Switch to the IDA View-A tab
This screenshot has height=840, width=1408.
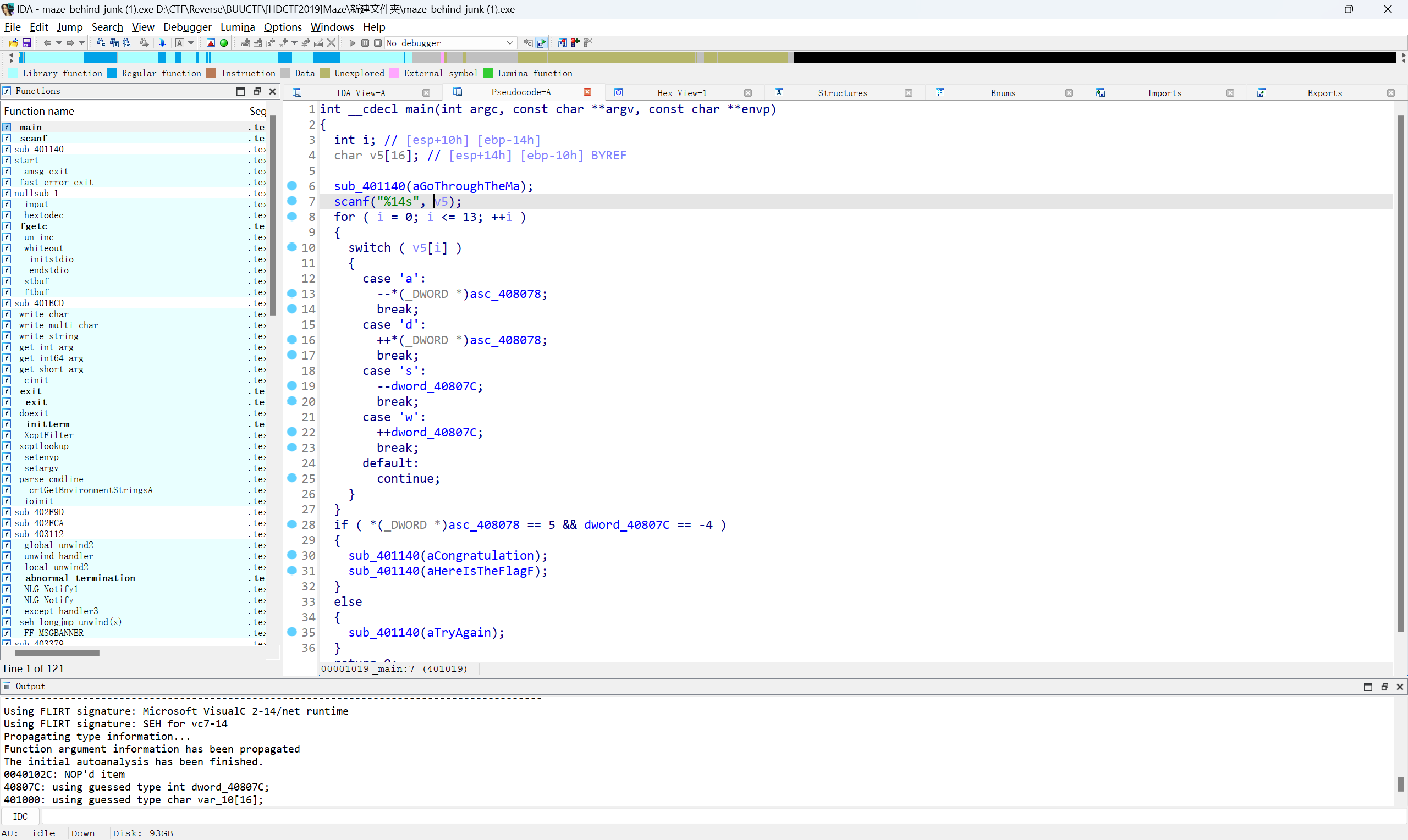[361, 93]
